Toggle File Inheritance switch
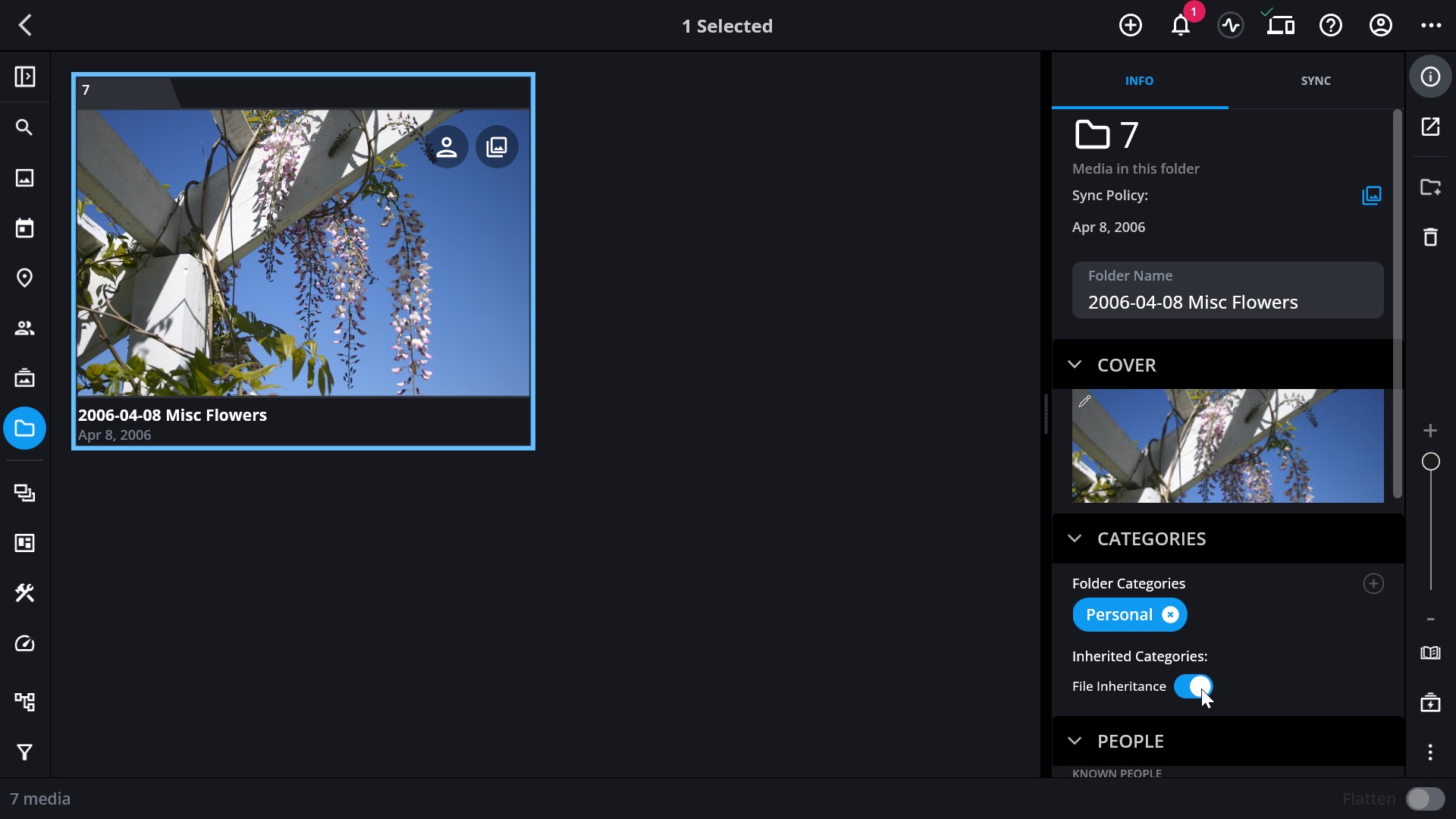This screenshot has width=1456, height=819. (x=1194, y=686)
